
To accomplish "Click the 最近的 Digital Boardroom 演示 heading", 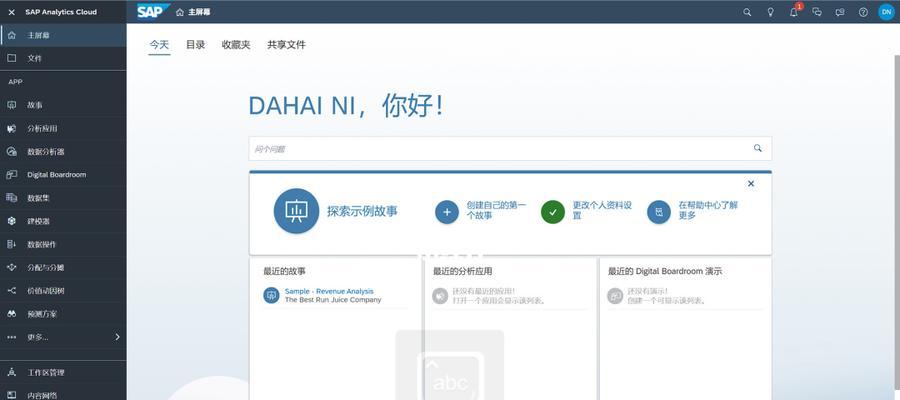I will coord(665,271).
